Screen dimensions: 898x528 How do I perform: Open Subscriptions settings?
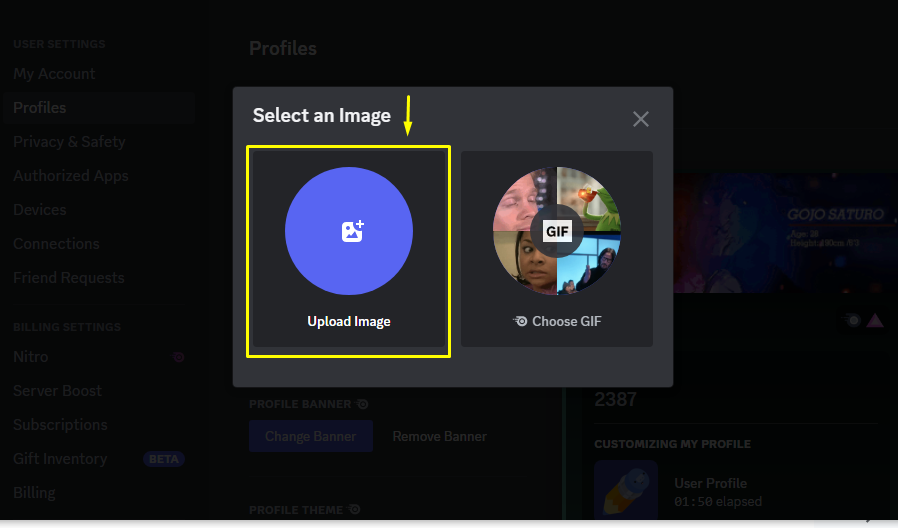(60, 425)
